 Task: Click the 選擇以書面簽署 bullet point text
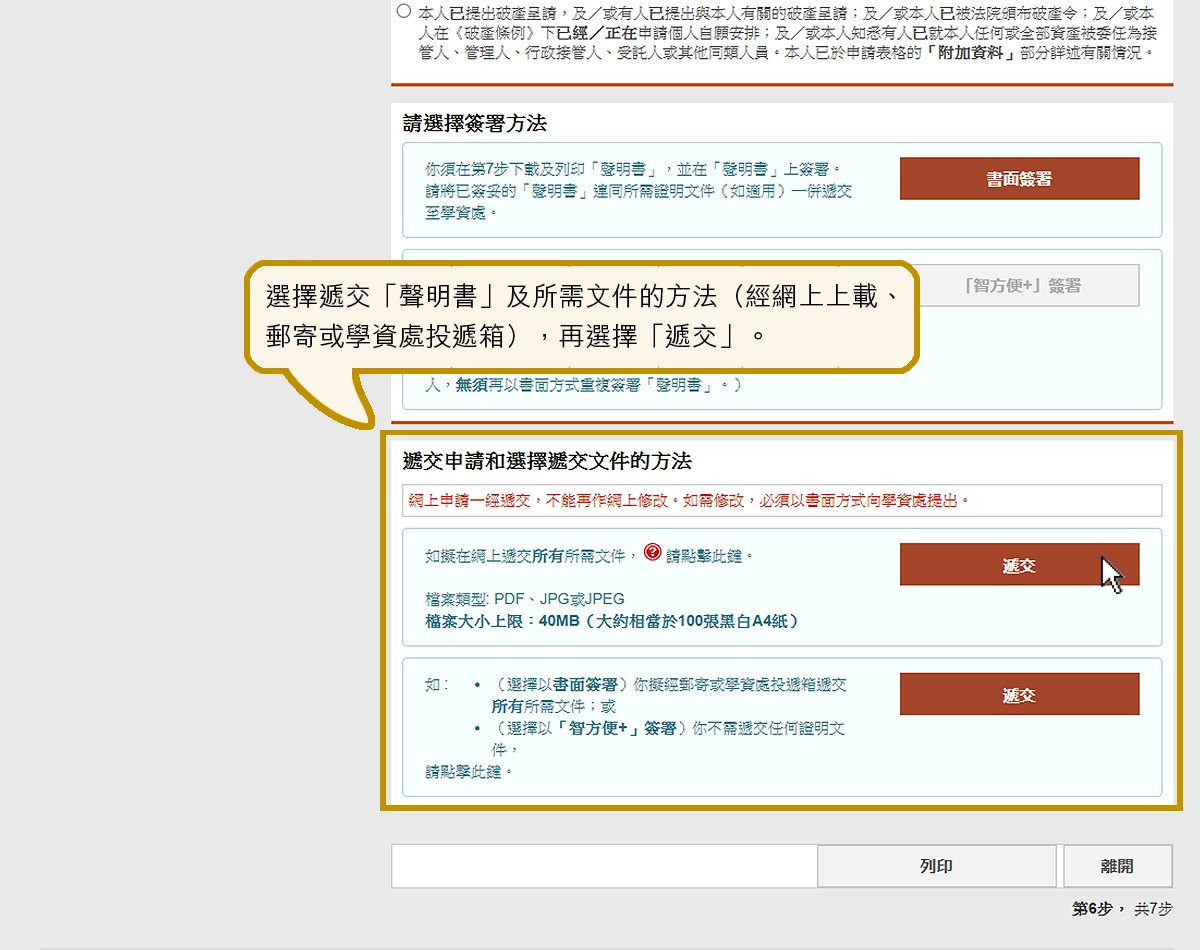(670, 694)
